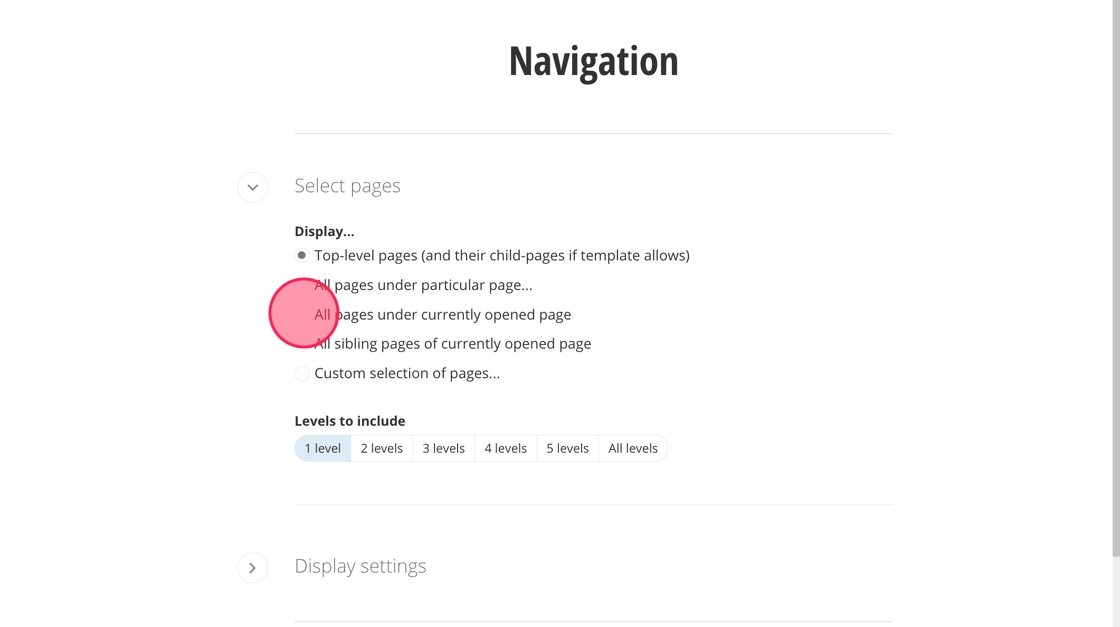
Task: Choose 2 levels in the levels selector
Action: [x=381, y=449]
